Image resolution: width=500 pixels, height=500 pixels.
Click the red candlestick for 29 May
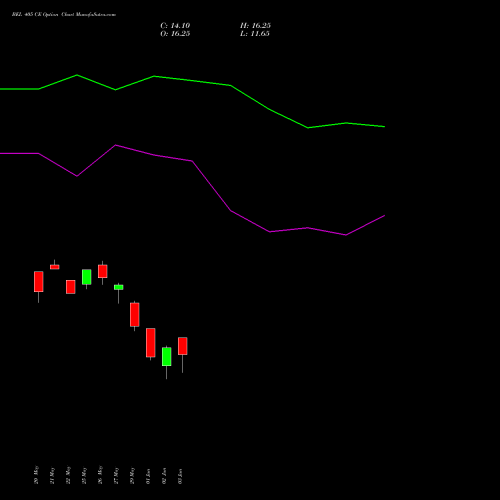135,315
